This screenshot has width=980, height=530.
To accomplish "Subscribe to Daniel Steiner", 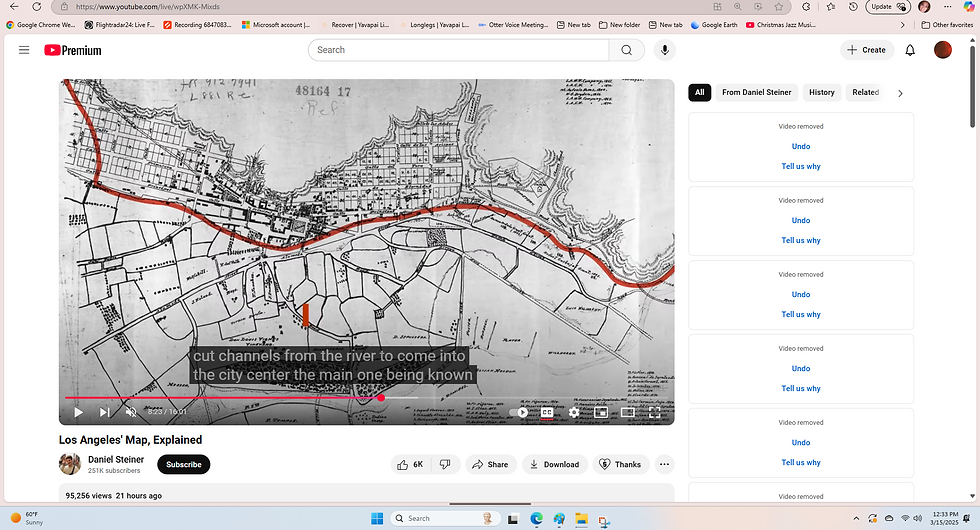I will coord(184,464).
